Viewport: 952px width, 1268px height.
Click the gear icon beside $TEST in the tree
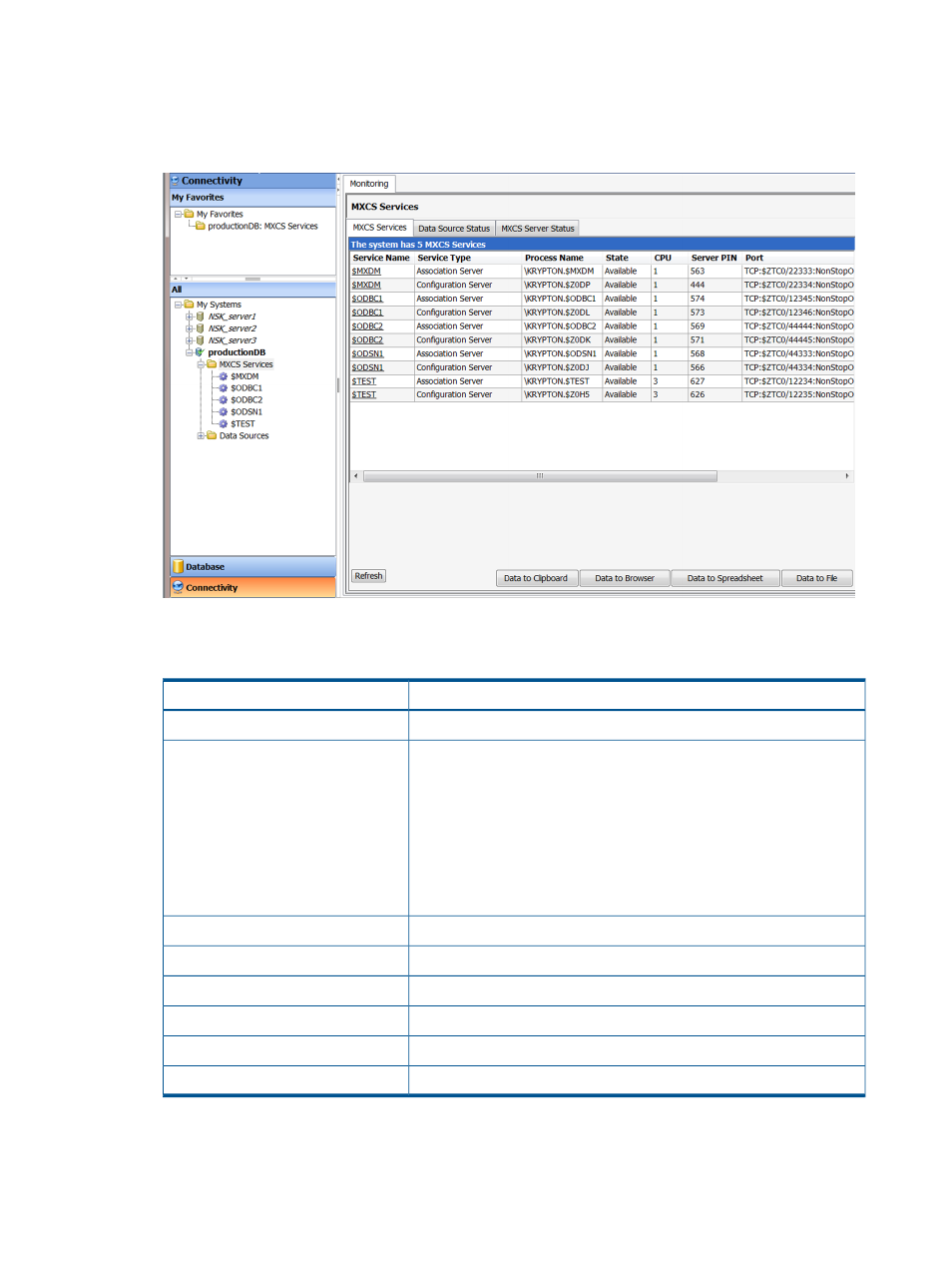pos(224,424)
